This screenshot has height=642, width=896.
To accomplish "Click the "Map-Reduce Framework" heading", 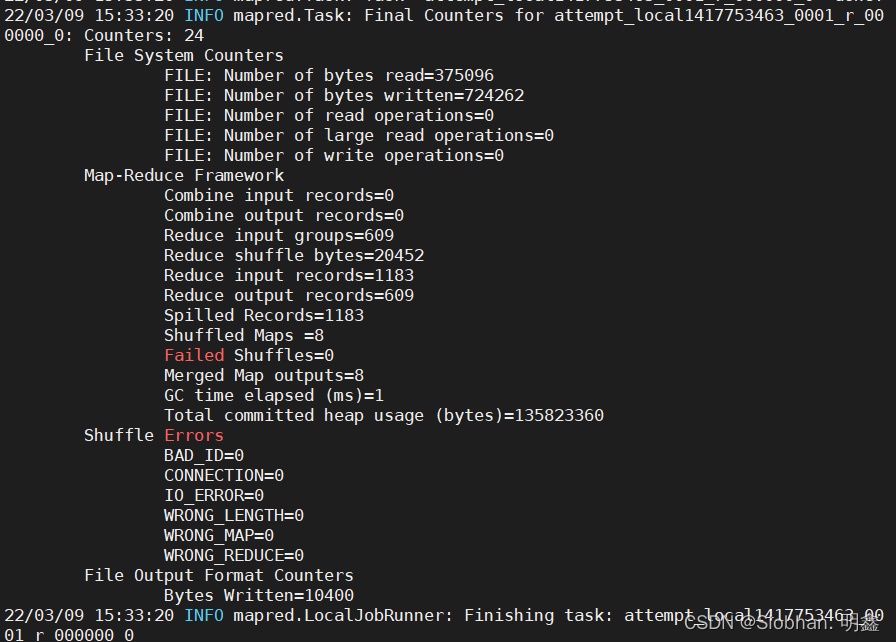I will coord(183,175).
